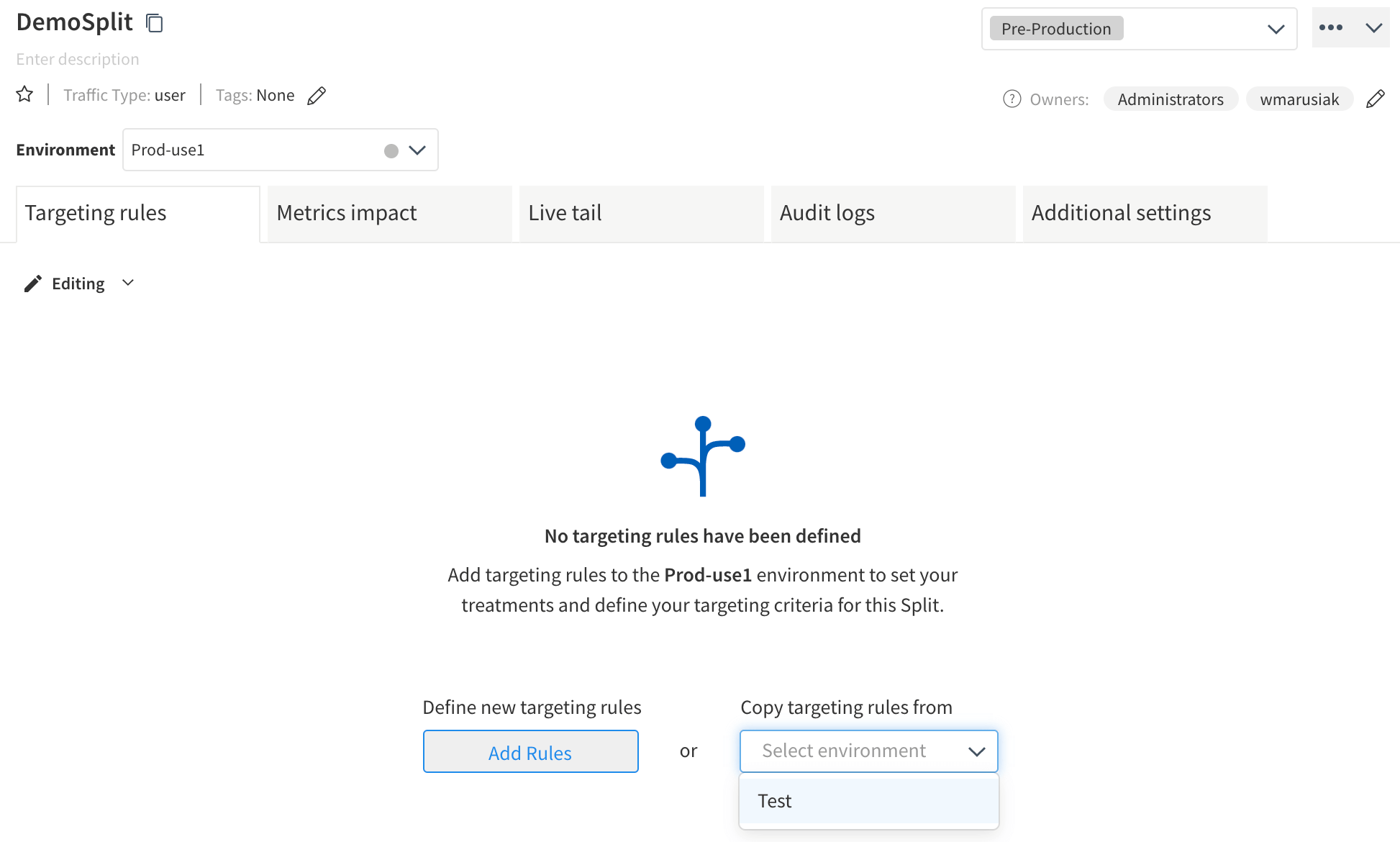This screenshot has height=842, width=1400.
Task: Switch to the Metrics impact tab
Action: [346, 212]
